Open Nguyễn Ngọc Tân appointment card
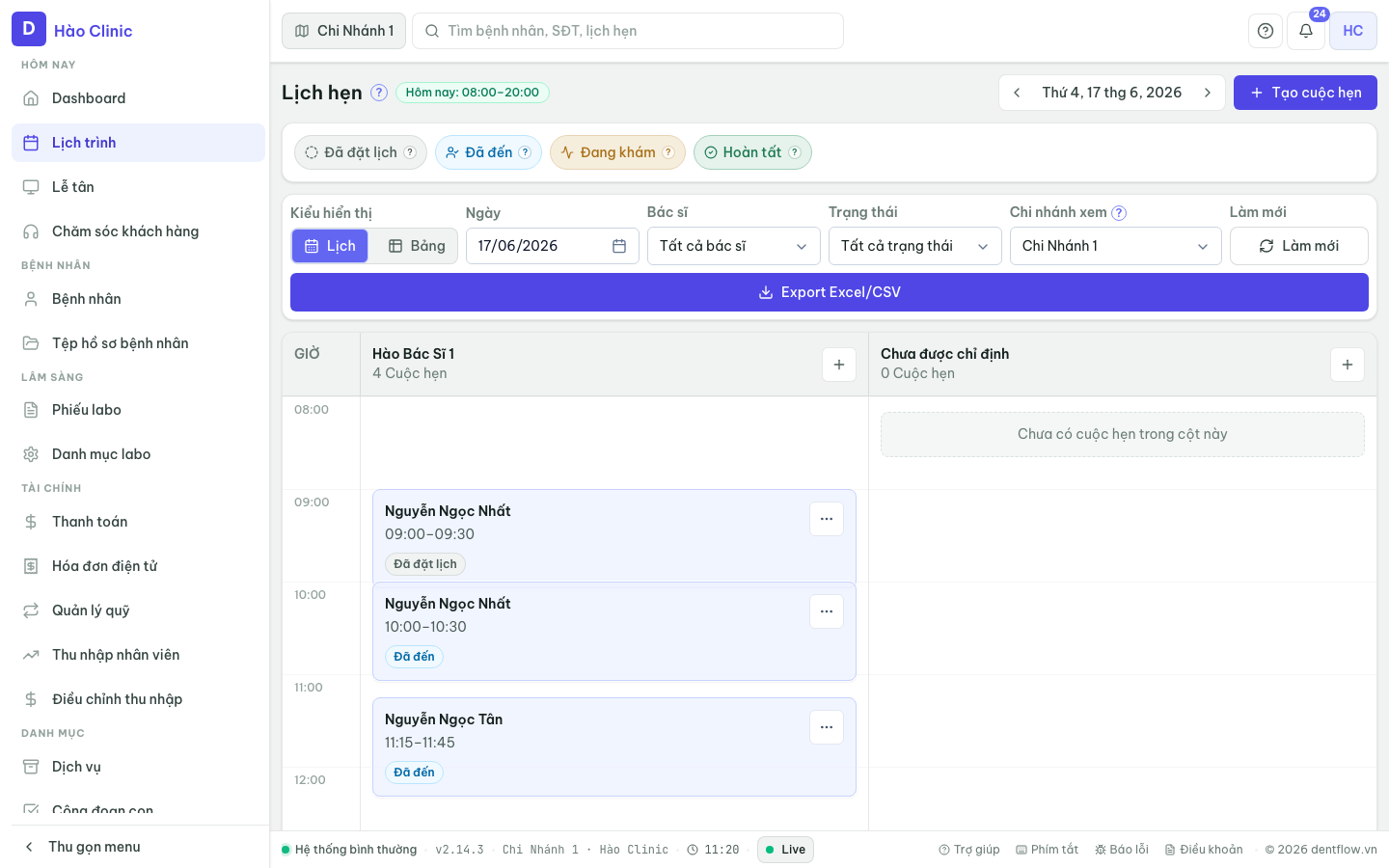The height and width of the screenshot is (868, 1389). [x=613, y=746]
